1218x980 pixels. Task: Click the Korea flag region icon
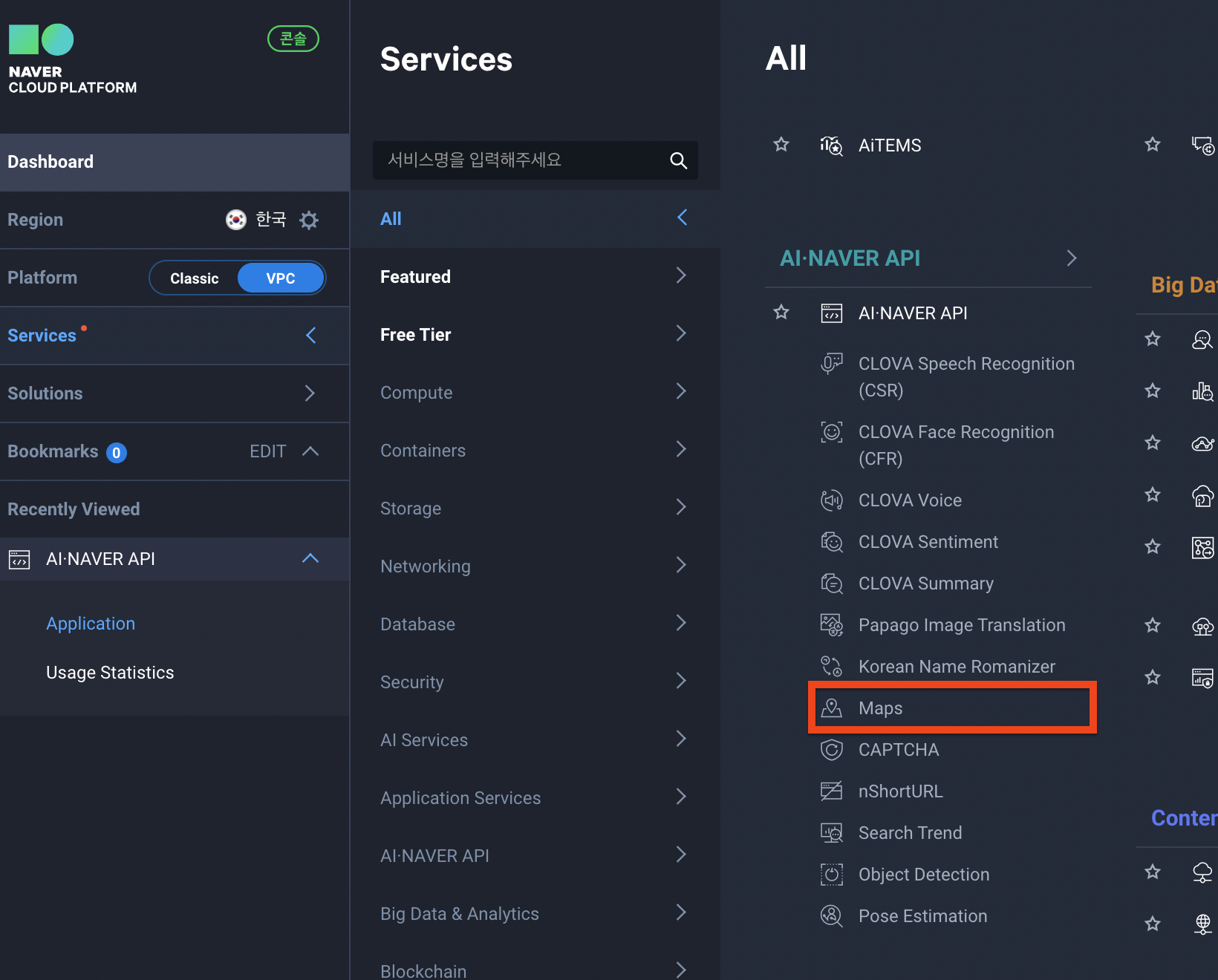(236, 220)
